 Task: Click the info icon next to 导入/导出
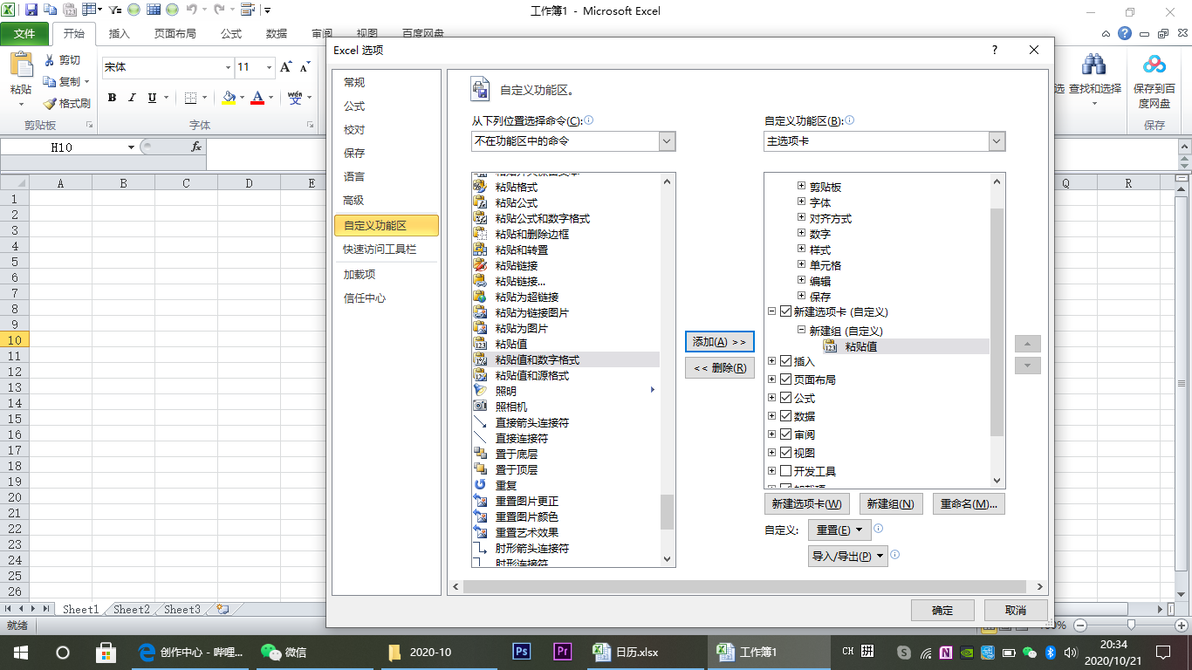(895, 554)
